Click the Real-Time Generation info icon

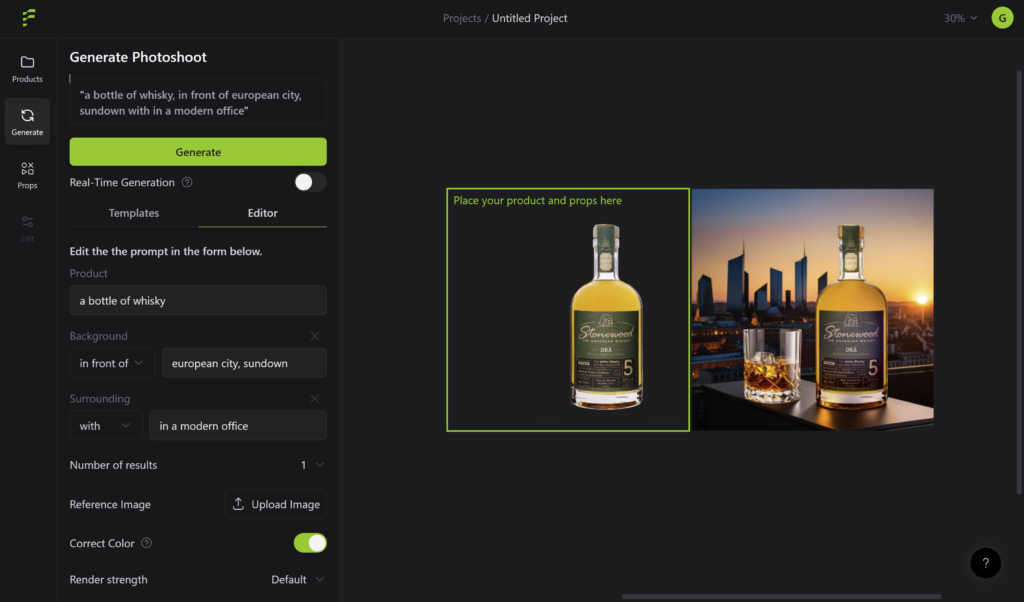187,183
